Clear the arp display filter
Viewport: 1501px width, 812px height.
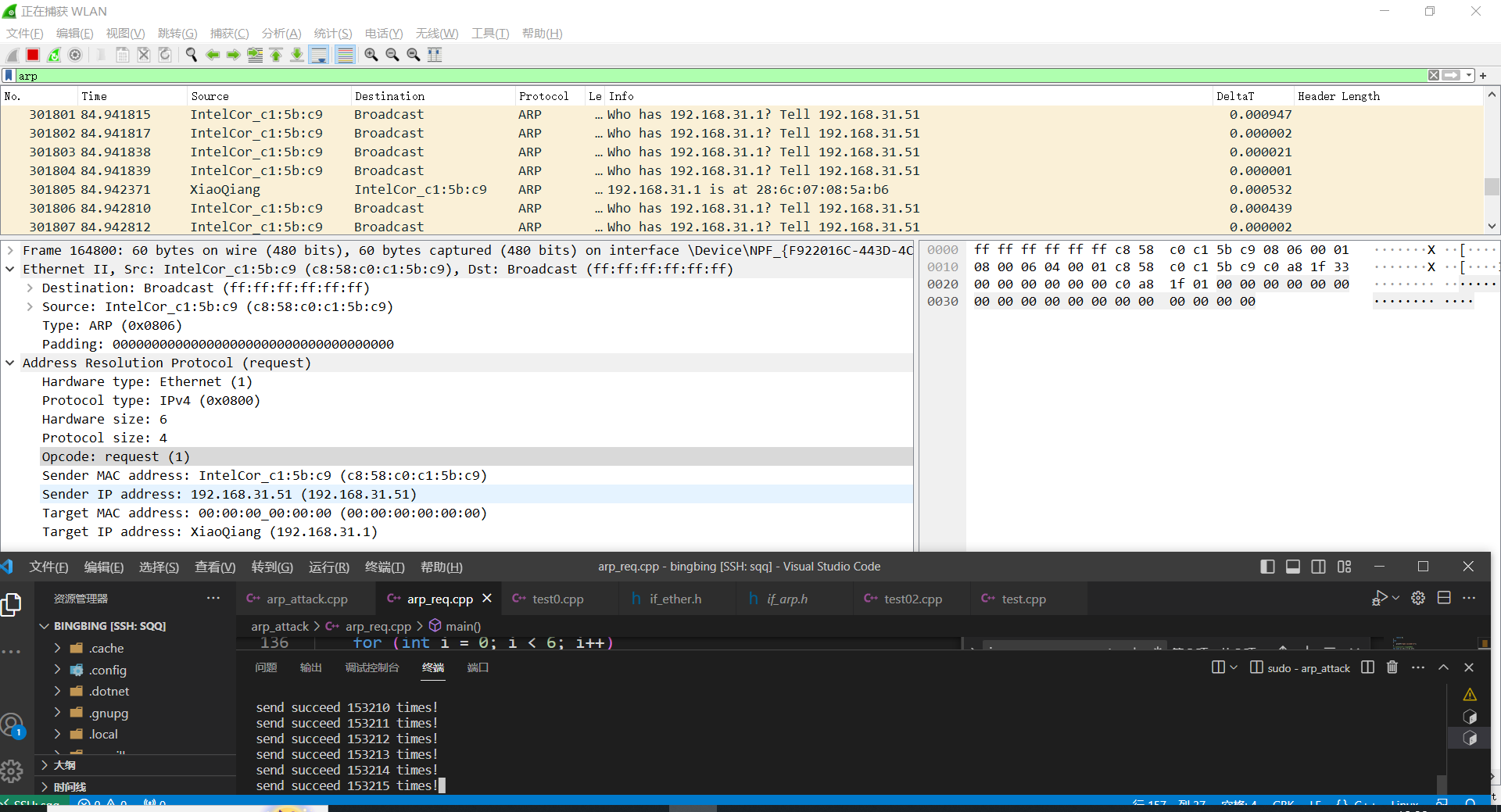(1434, 76)
